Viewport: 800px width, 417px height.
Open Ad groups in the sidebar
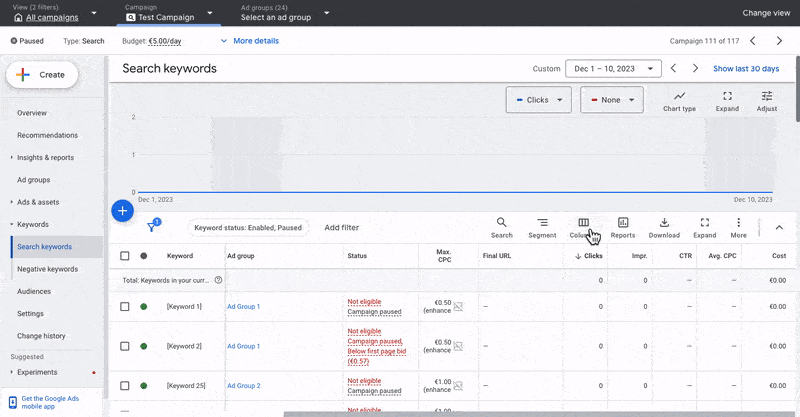(x=34, y=180)
